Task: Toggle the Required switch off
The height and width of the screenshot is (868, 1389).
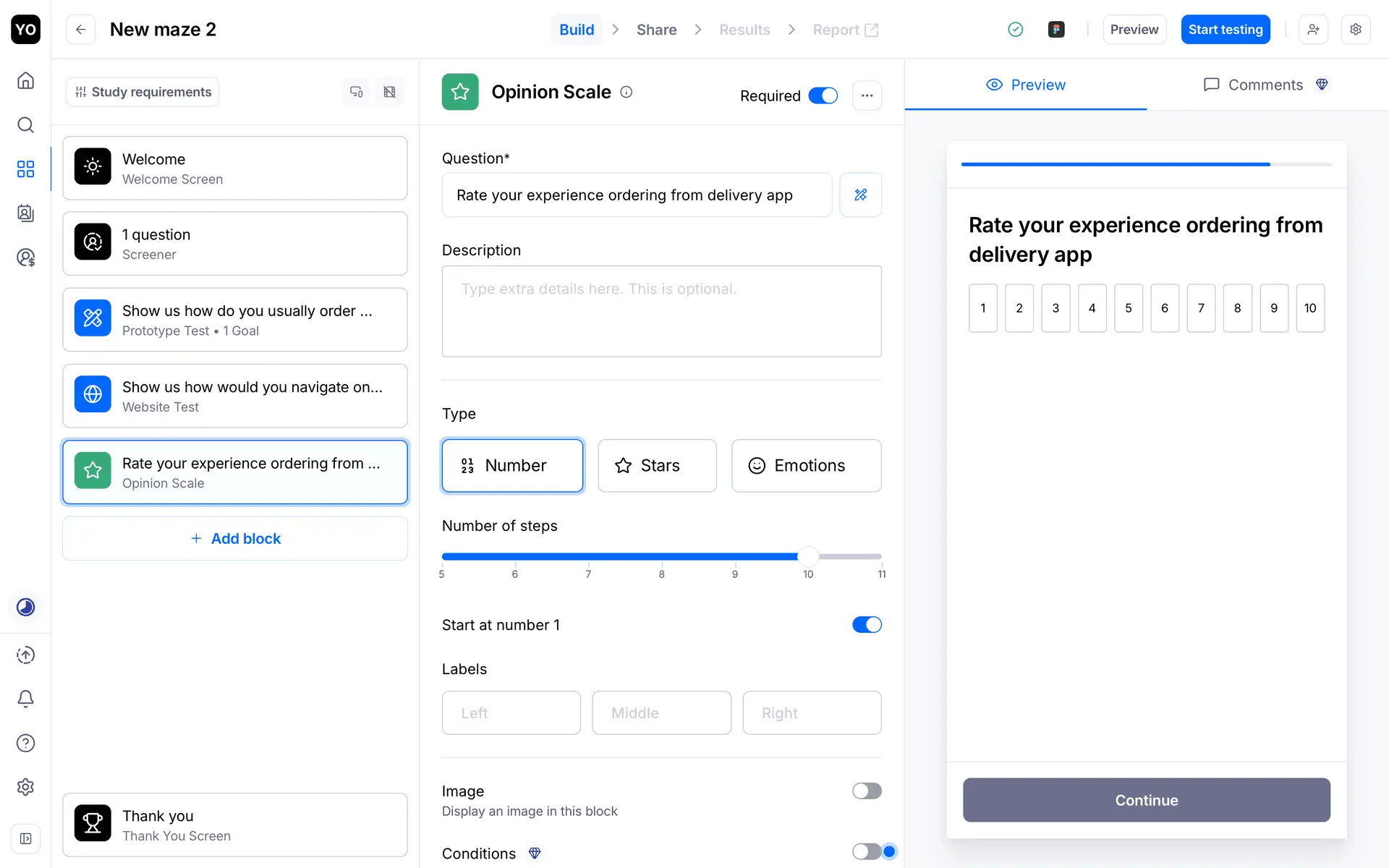Action: (823, 95)
